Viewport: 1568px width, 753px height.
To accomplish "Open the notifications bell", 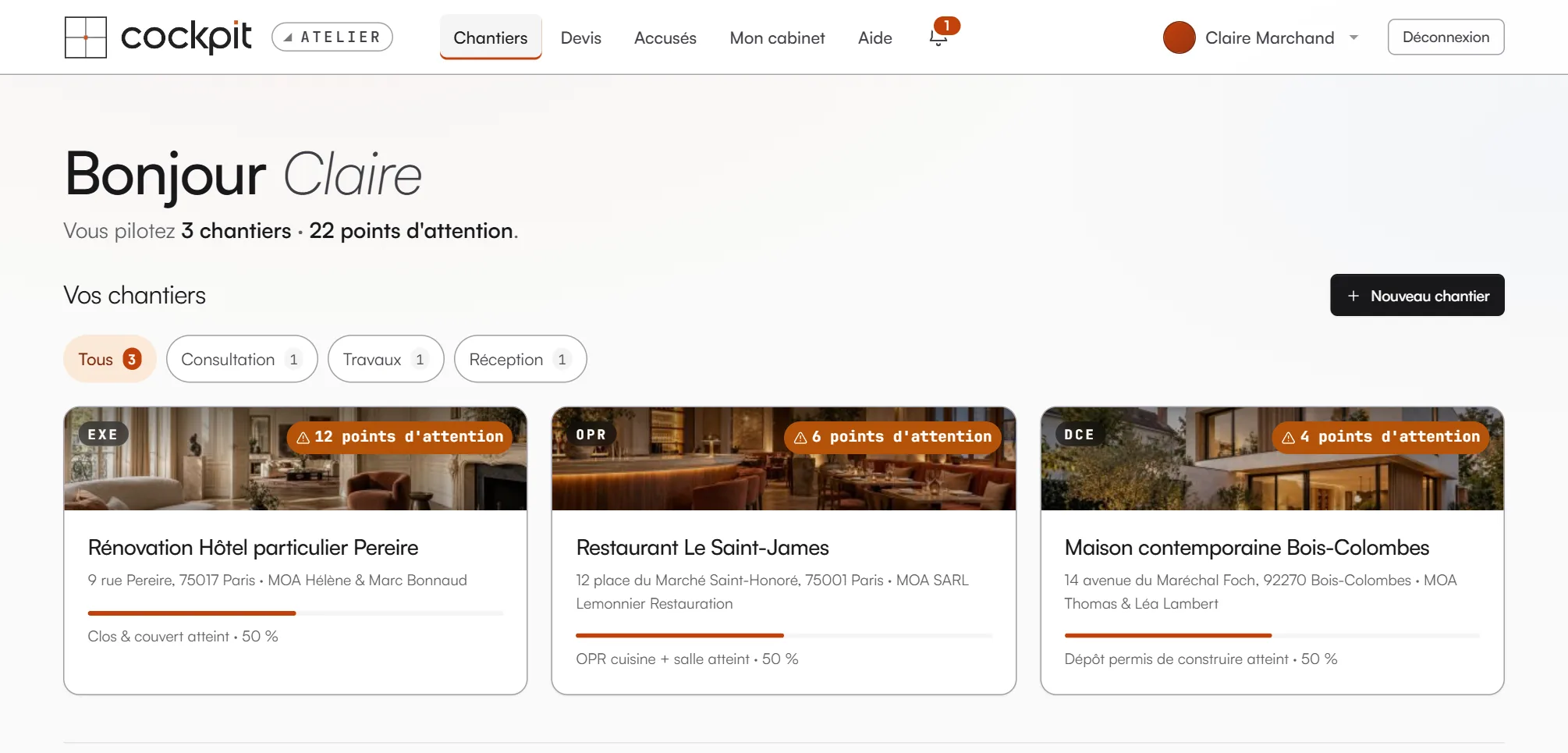I will tap(938, 37).
